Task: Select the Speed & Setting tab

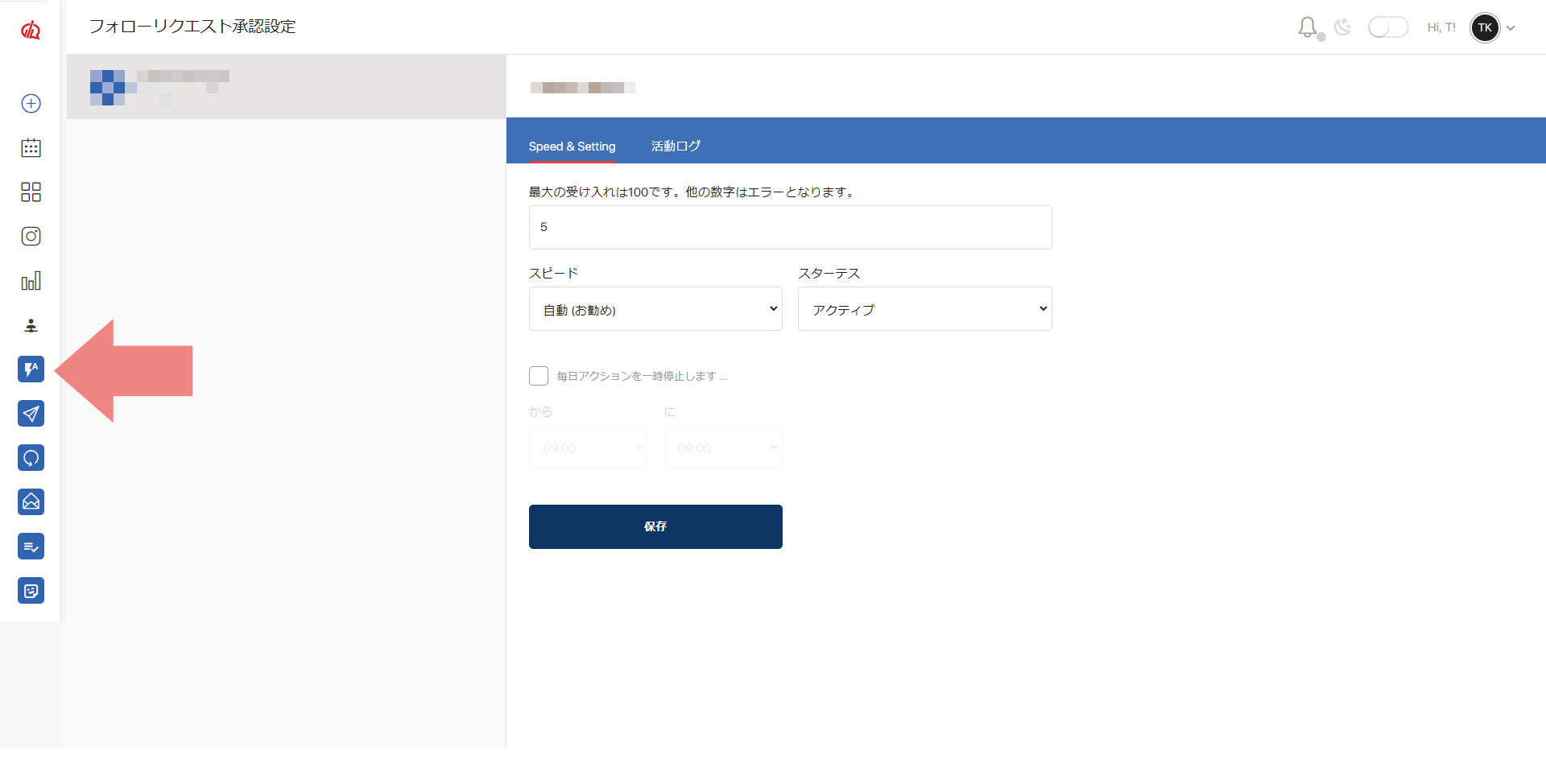Action: click(x=572, y=146)
